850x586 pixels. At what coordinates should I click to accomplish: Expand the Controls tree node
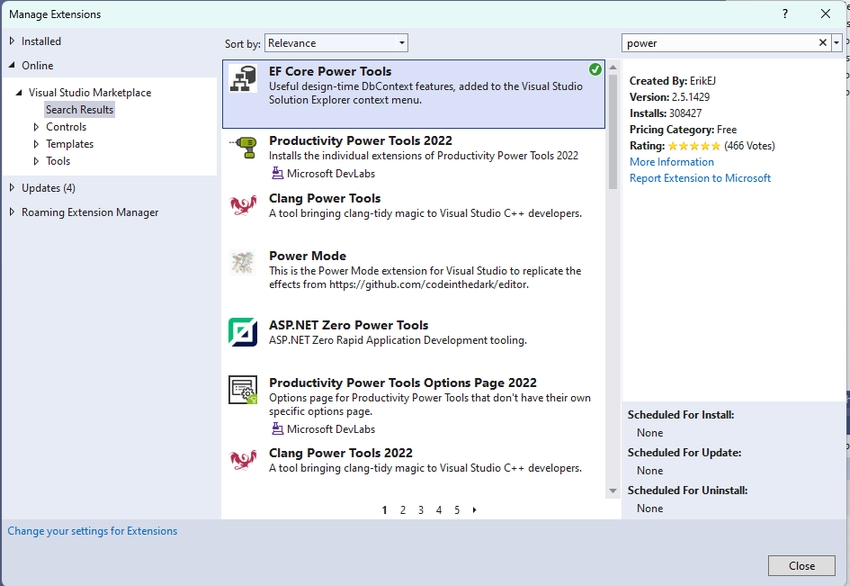[37, 127]
